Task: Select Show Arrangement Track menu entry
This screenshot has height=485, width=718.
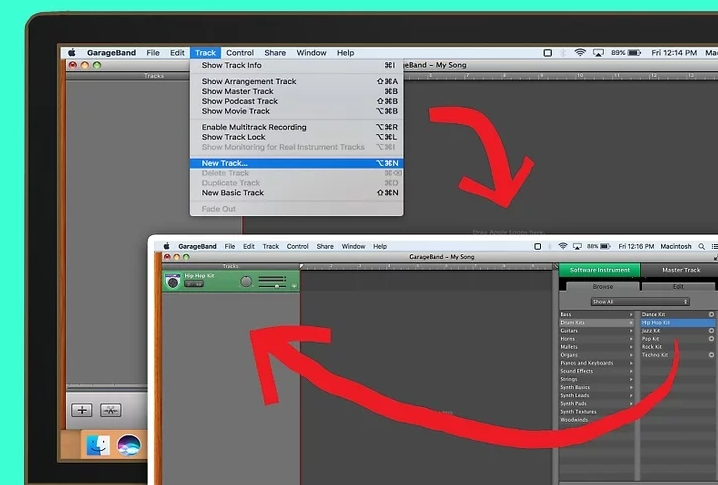Action: coord(297,81)
